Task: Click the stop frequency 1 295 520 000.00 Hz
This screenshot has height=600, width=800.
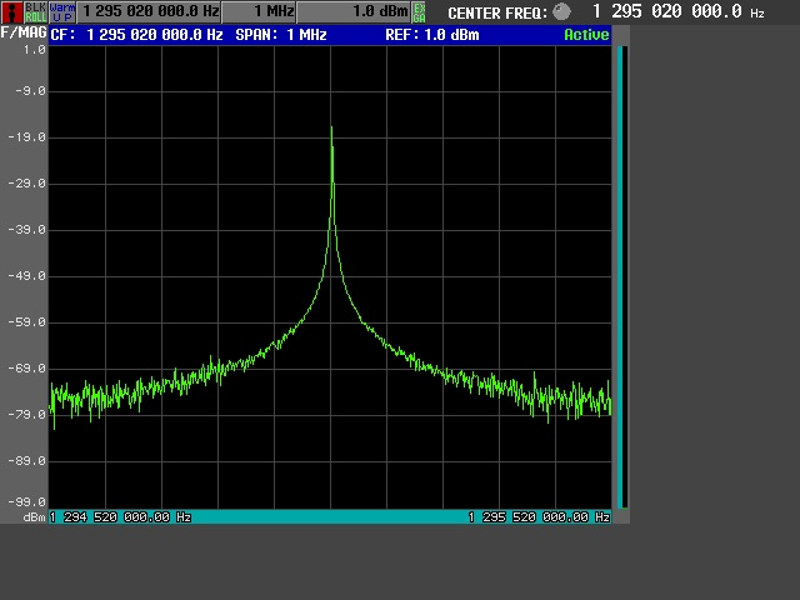Action: (x=539, y=517)
